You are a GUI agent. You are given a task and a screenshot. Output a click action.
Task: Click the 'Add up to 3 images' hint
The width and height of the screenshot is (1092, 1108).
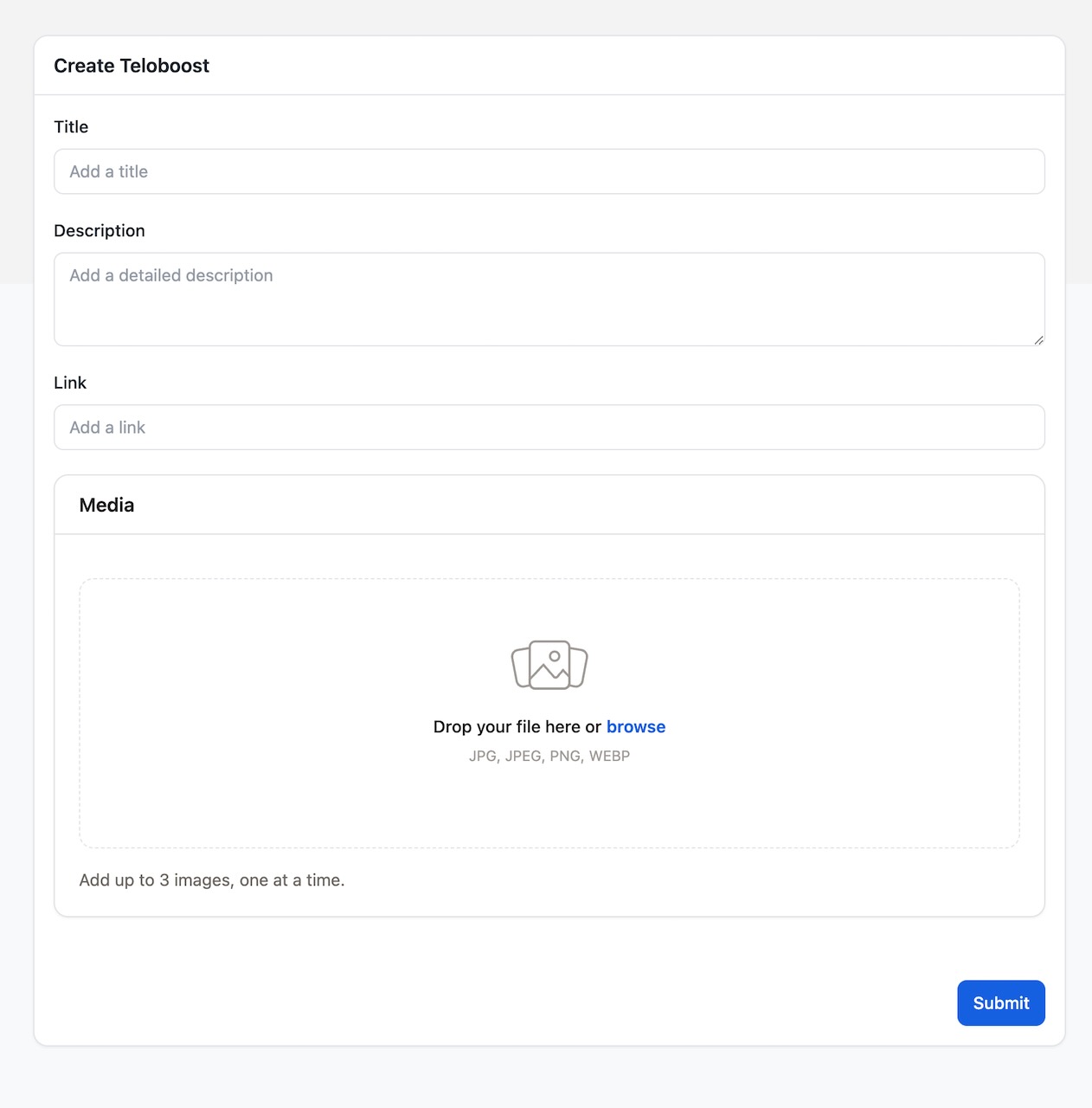[212, 880]
